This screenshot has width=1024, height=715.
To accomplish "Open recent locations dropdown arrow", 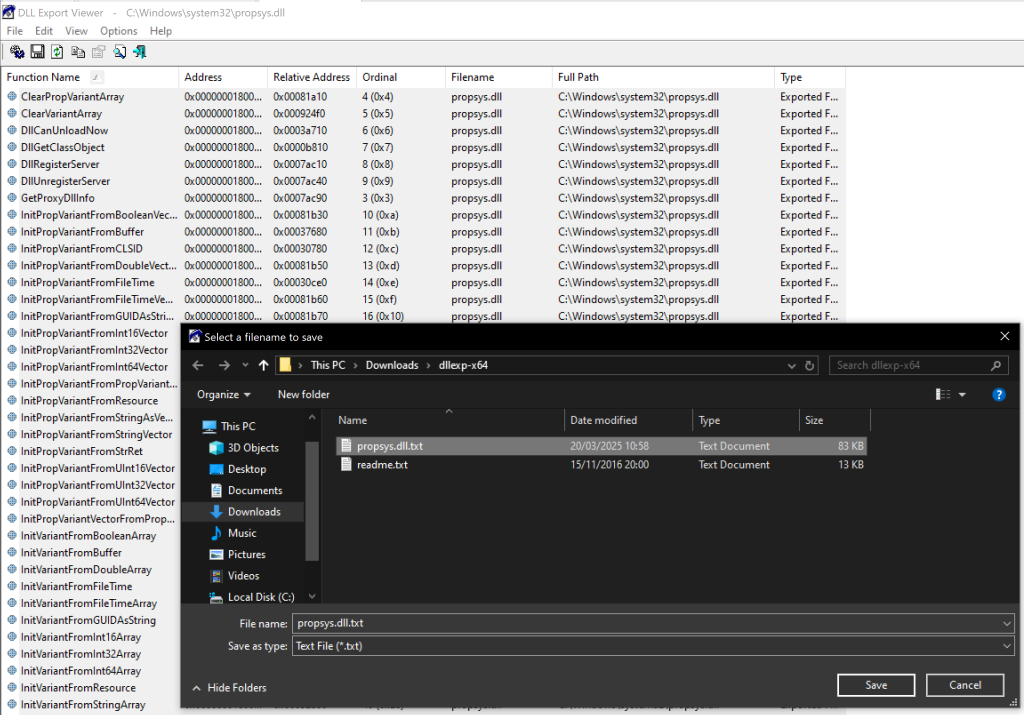I will pos(245,366).
